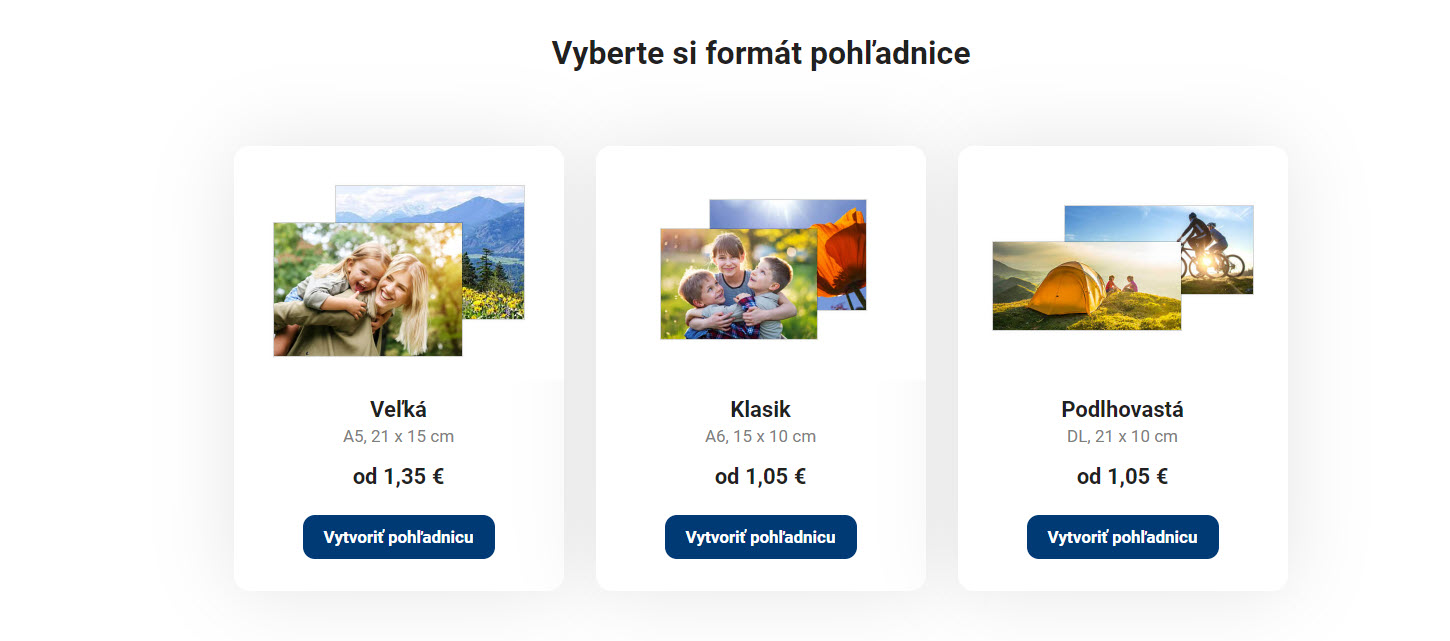Viewport: 1450px width, 641px height.
Task: Click the A6, 15 x 10 cm label
Action: (x=760, y=437)
